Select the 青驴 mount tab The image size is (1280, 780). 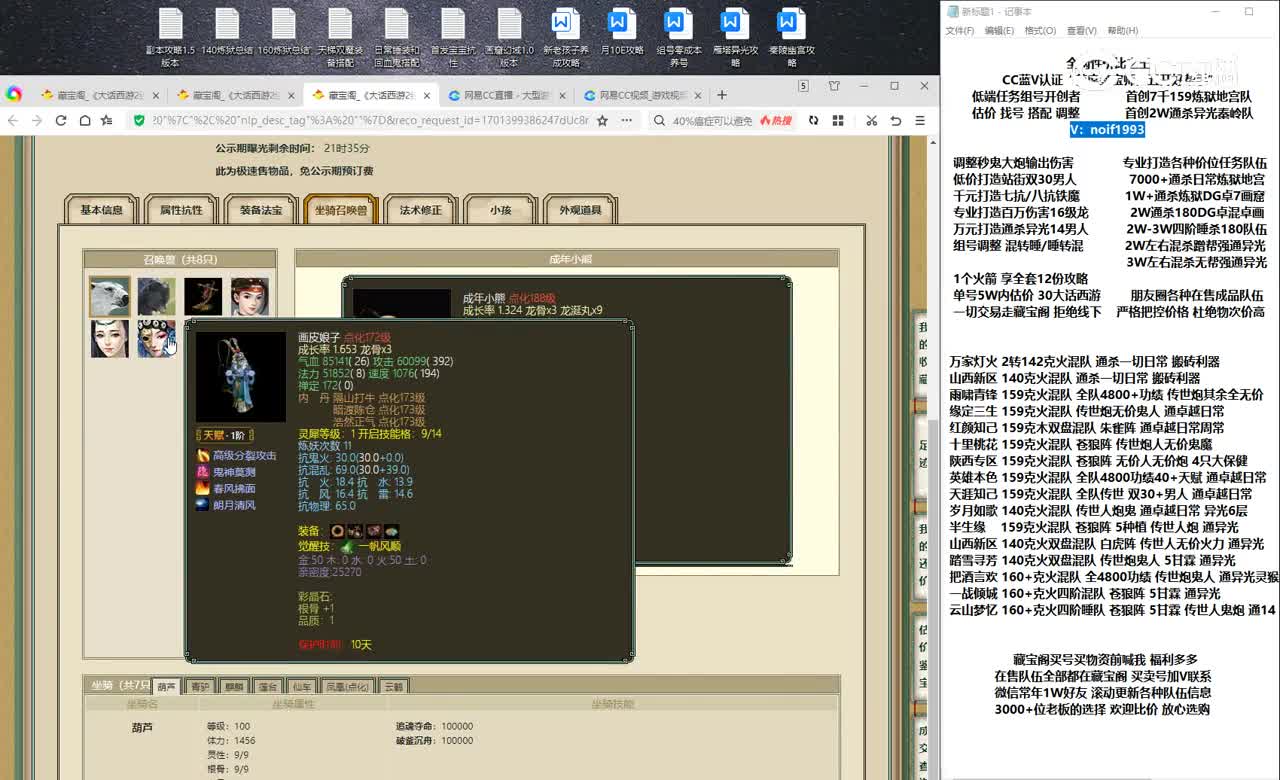pos(200,686)
